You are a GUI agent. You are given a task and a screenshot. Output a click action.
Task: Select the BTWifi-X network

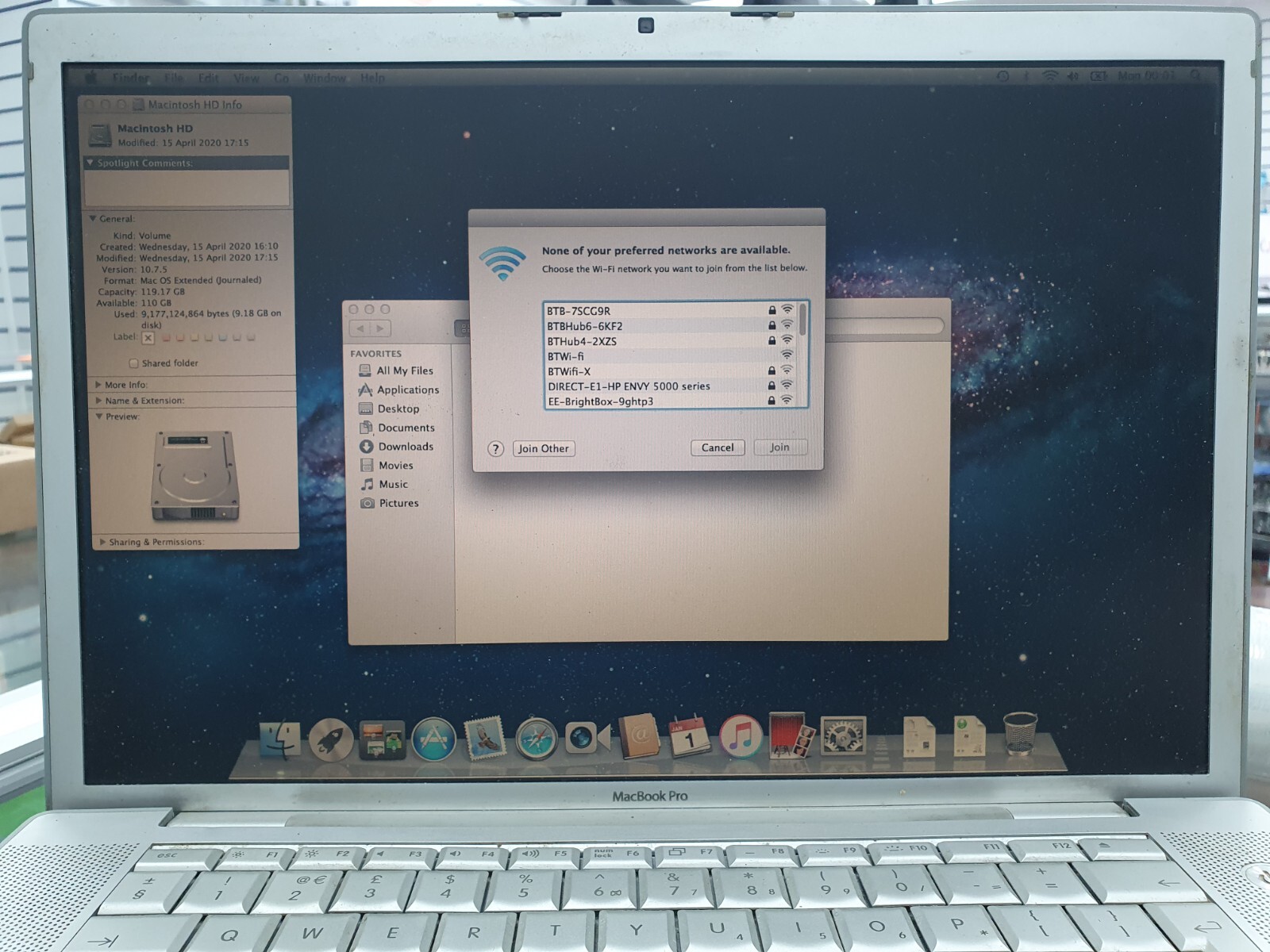pyautogui.click(x=671, y=371)
